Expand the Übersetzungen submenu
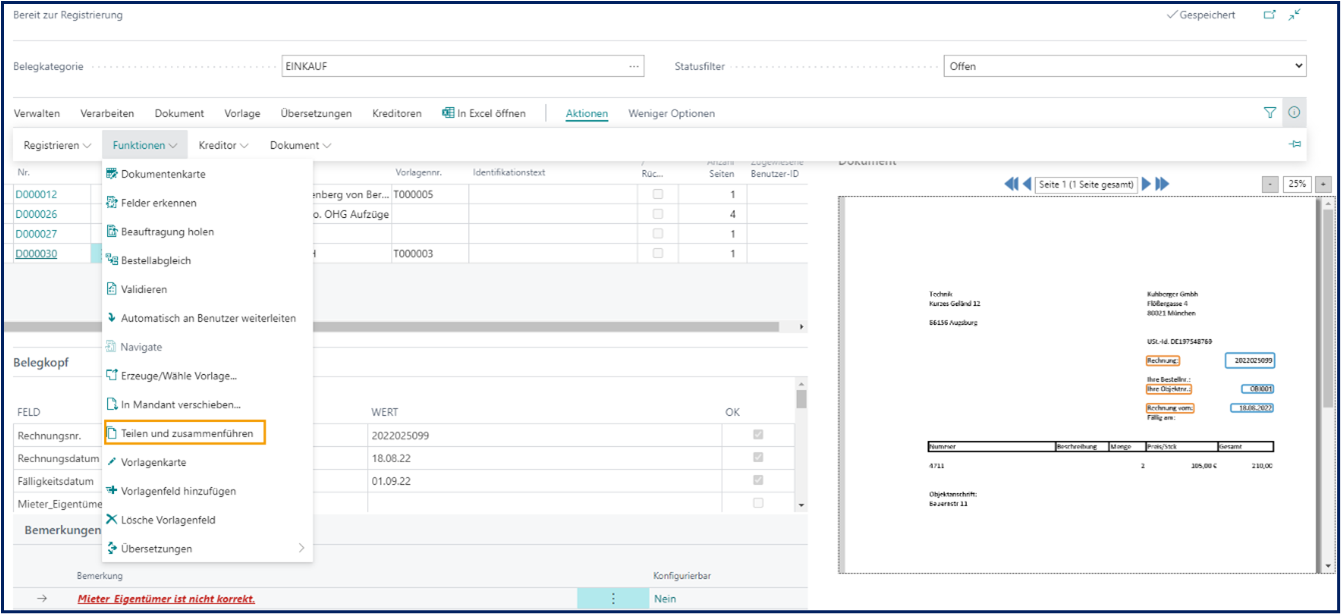Screen dimensions: 1341x614 (207, 548)
